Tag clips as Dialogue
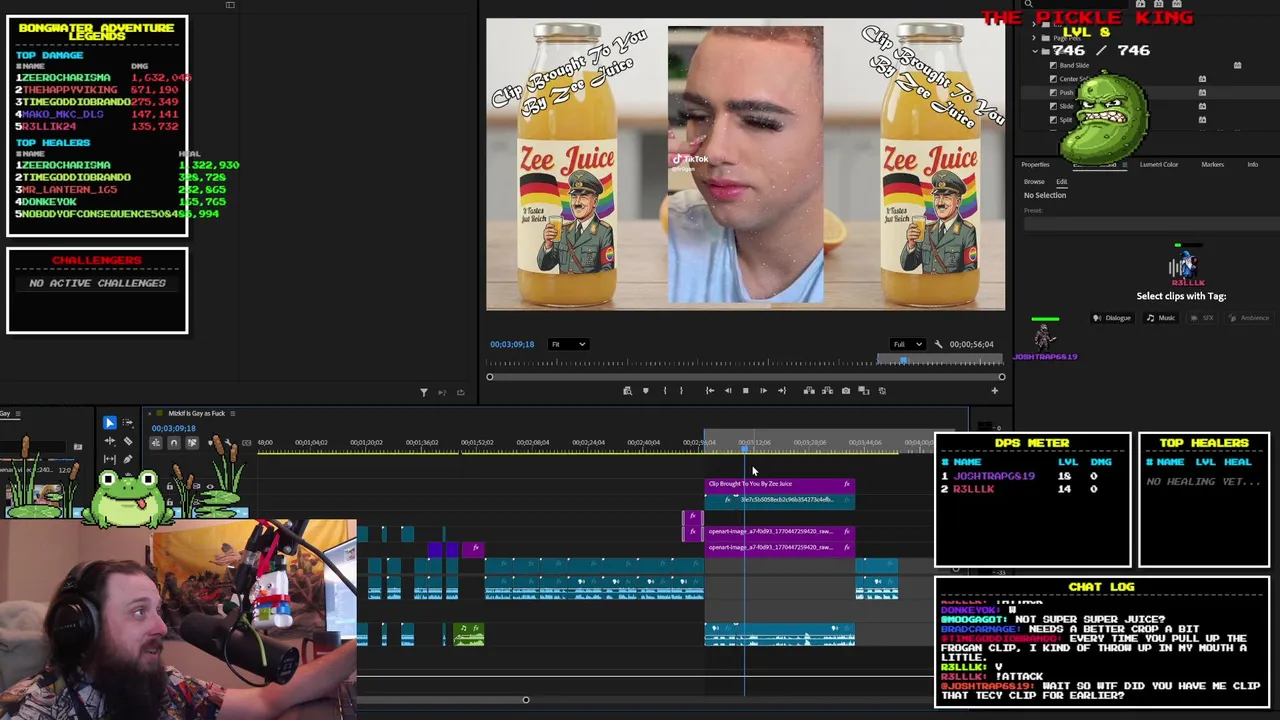Screen dimensions: 1280x720 pyautogui.click(x=1112, y=318)
